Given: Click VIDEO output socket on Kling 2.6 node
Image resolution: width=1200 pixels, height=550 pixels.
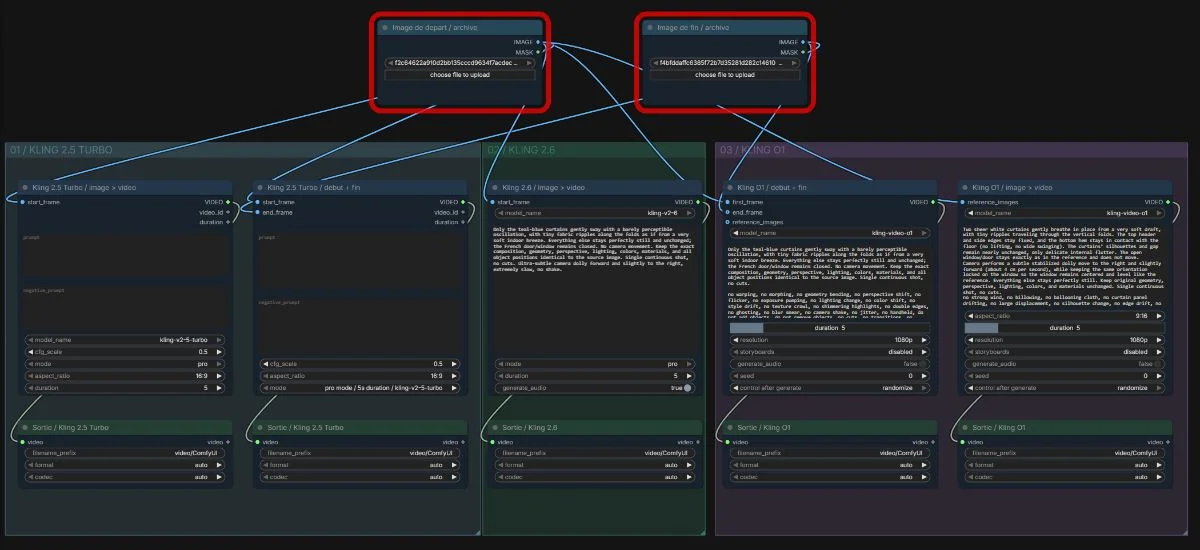Looking at the screenshot, I should [x=697, y=202].
